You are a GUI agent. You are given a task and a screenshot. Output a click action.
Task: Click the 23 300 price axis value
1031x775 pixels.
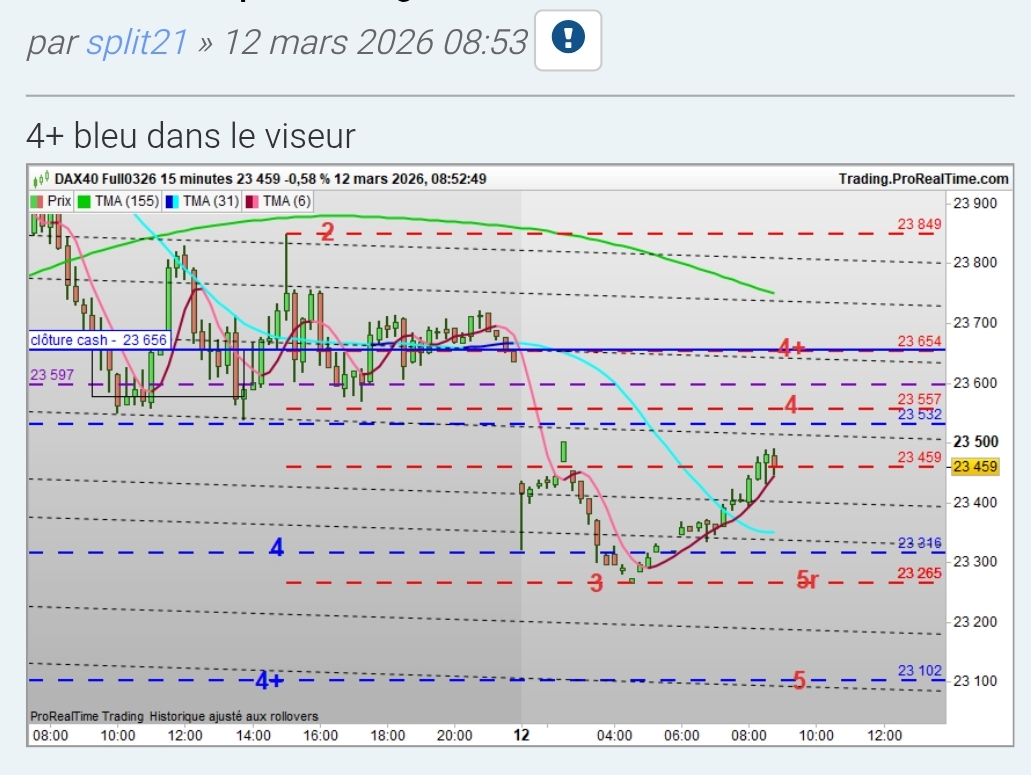(x=975, y=562)
